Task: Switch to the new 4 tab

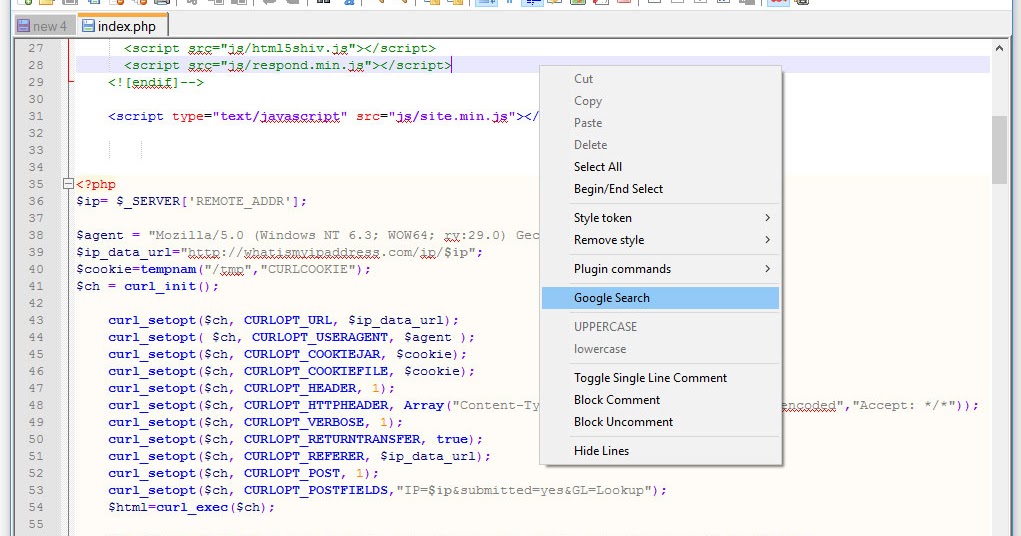Action: 42,26
